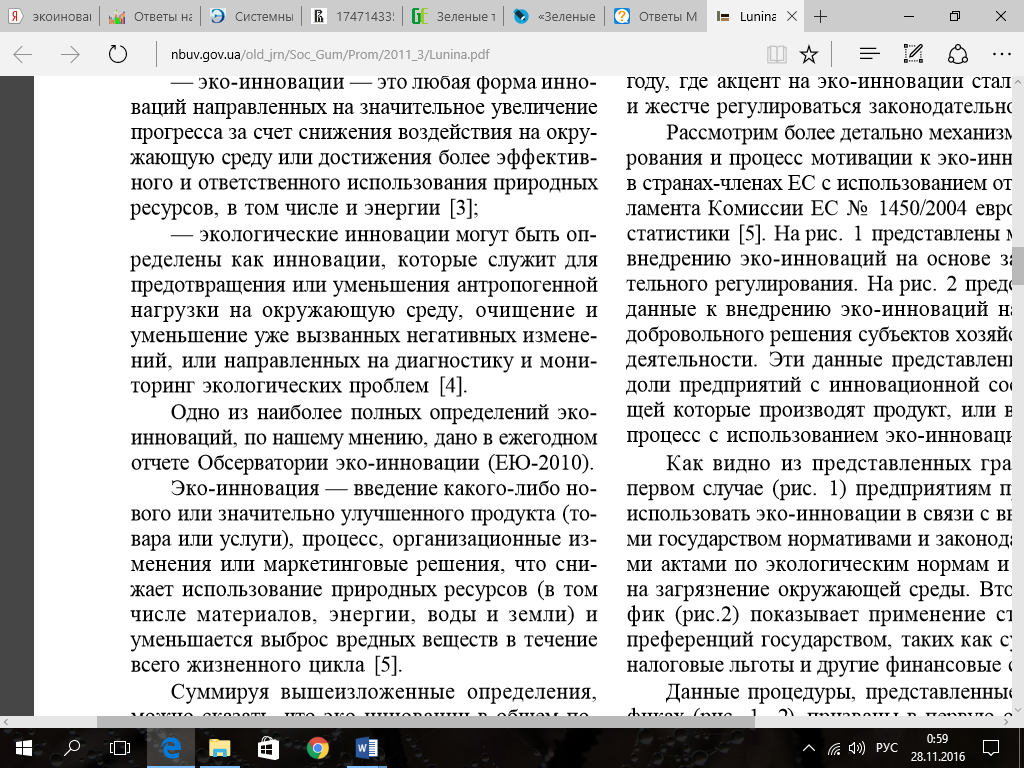Screen dimensions: 1024x768
Task: Go back to the previous page
Action: click(23, 54)
